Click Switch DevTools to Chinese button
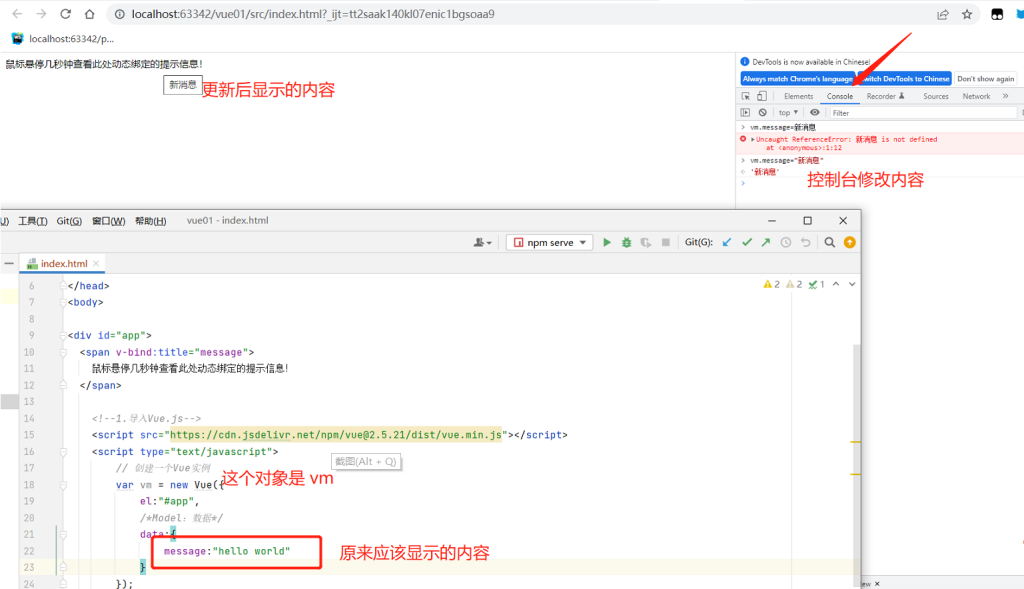 (905, 78)
